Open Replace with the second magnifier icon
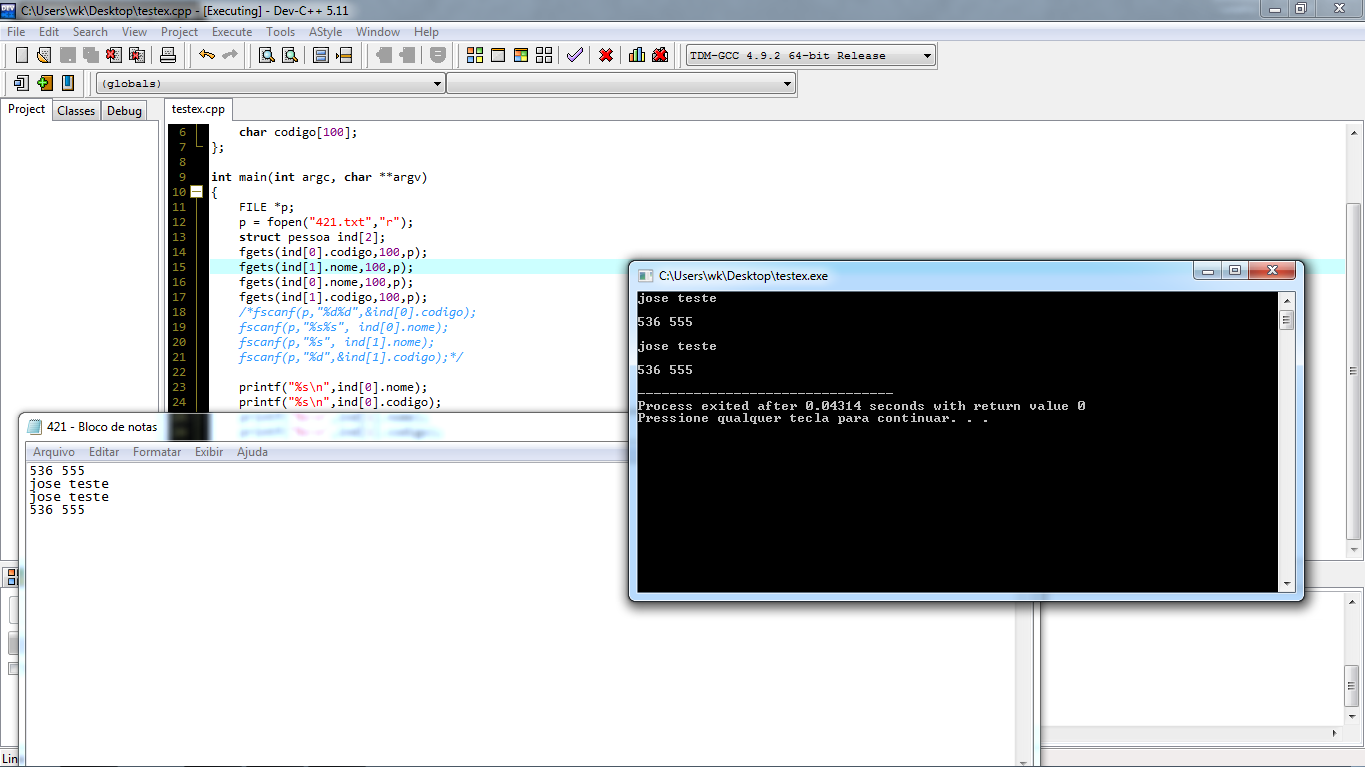1365x767 pixels. (290, 55)
